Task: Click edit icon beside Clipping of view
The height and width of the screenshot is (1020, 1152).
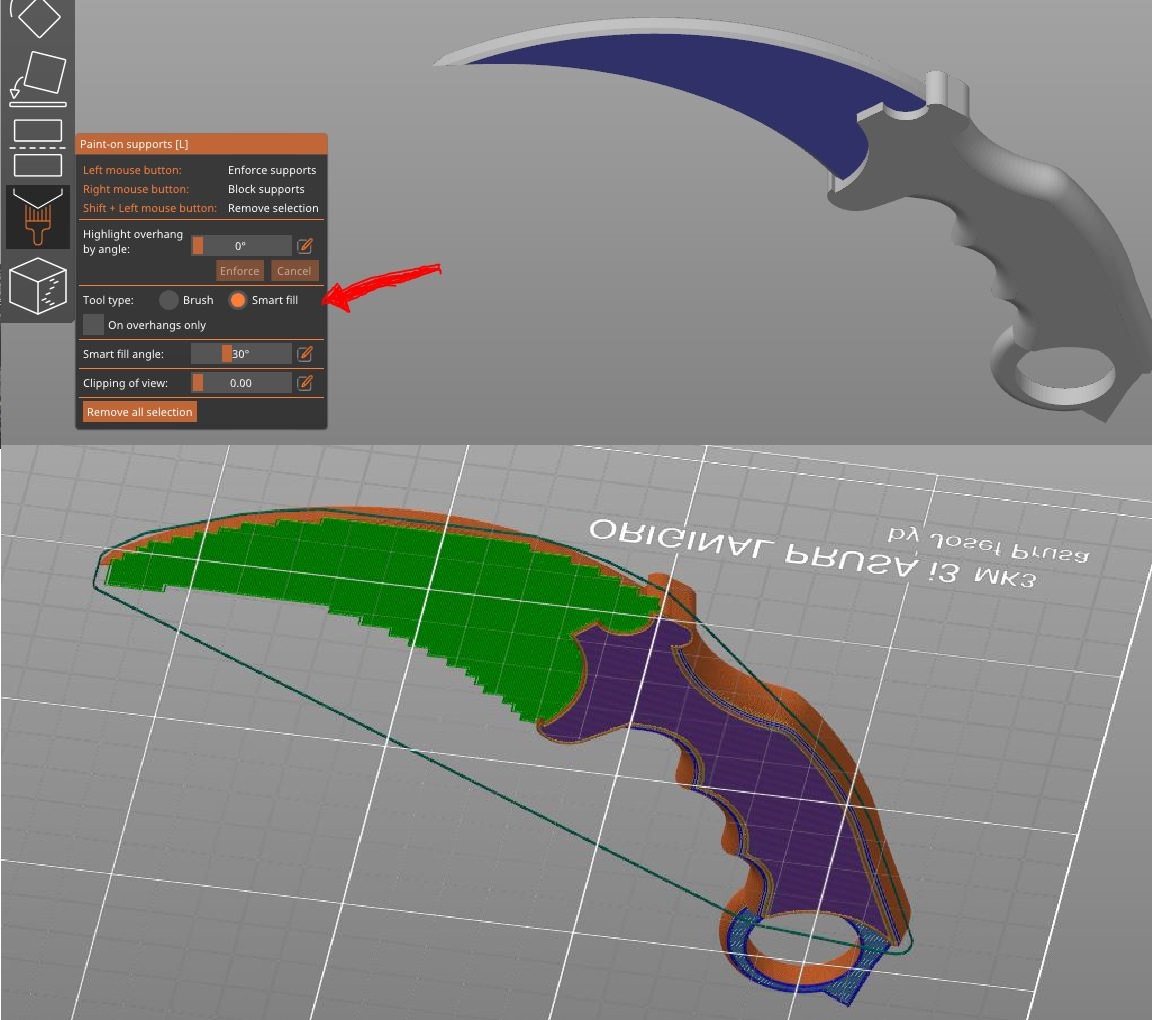Action: [x=305, y=383]
